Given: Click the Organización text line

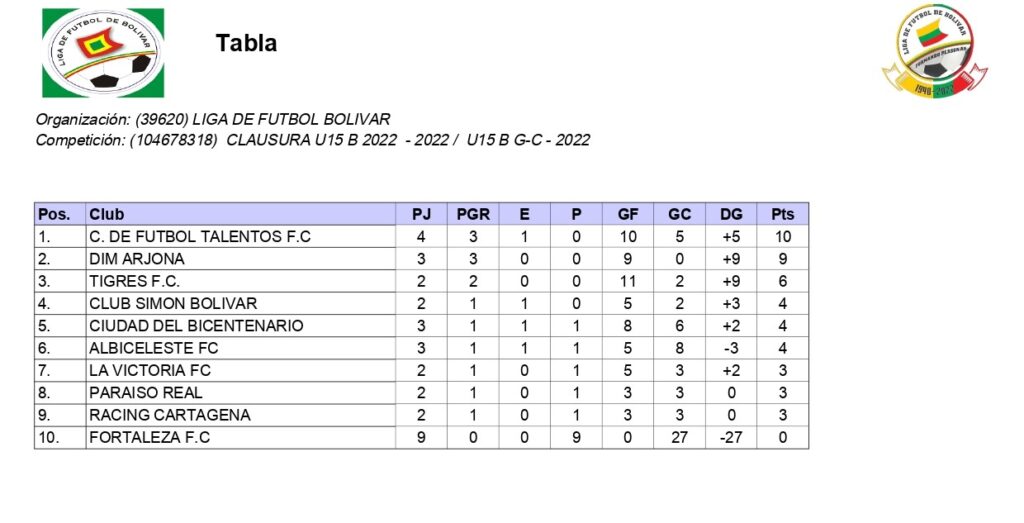Looking at the screenshot, I should (213, 120).
